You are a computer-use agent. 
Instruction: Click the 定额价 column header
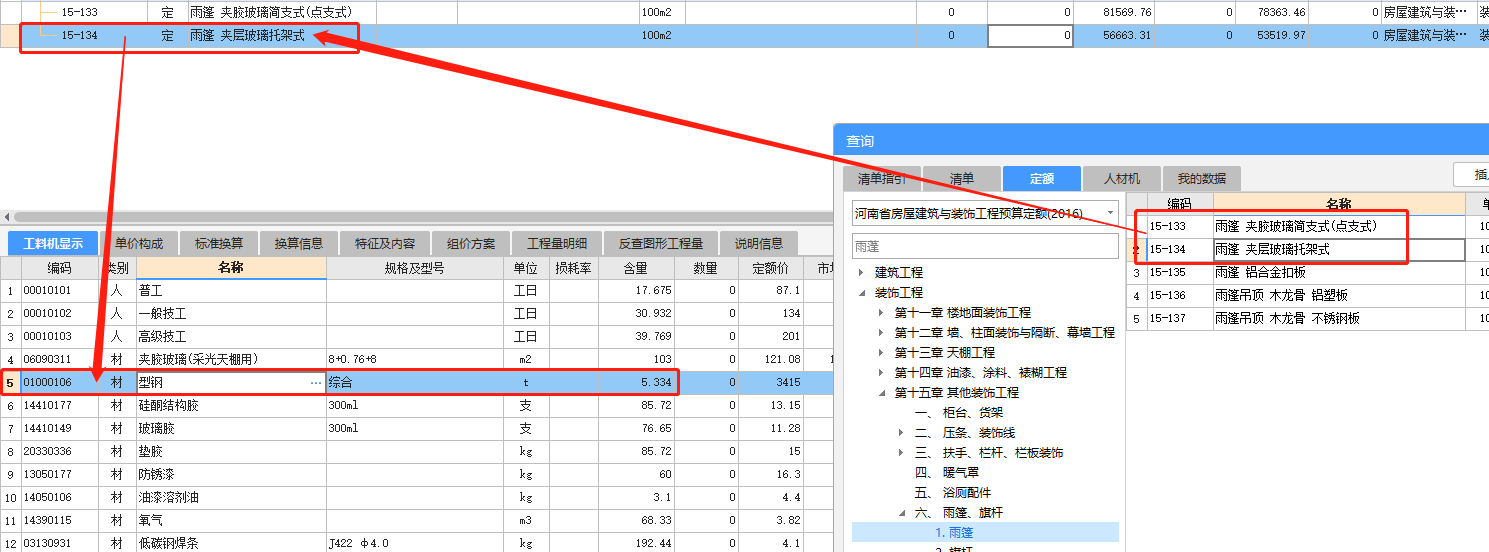(x=771, y=268)
